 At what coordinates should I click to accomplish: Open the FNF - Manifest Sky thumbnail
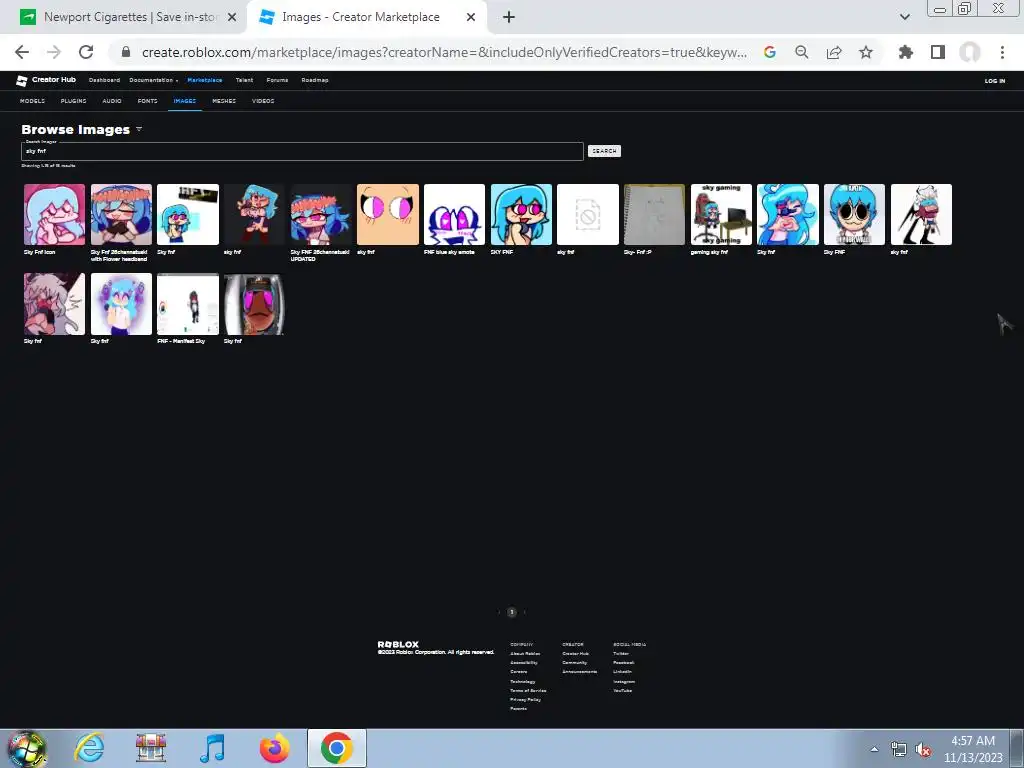tap(188, 304)
